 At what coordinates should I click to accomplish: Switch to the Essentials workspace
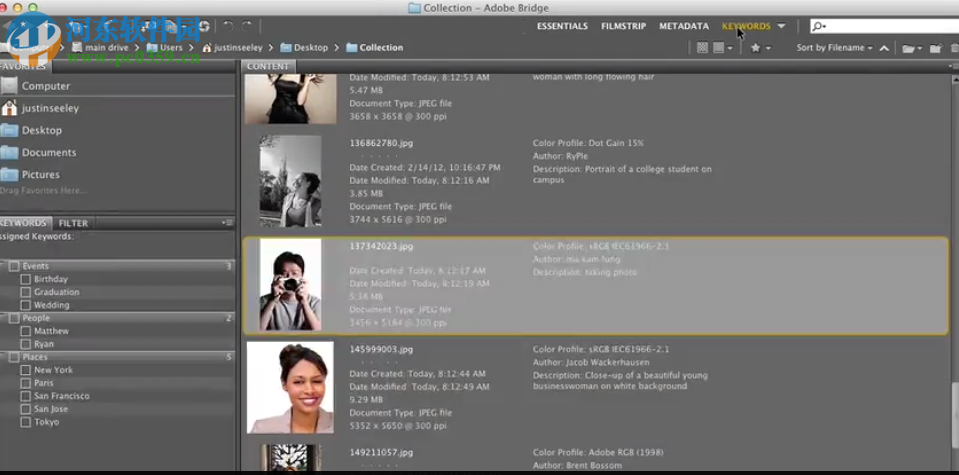pos(562,26)
